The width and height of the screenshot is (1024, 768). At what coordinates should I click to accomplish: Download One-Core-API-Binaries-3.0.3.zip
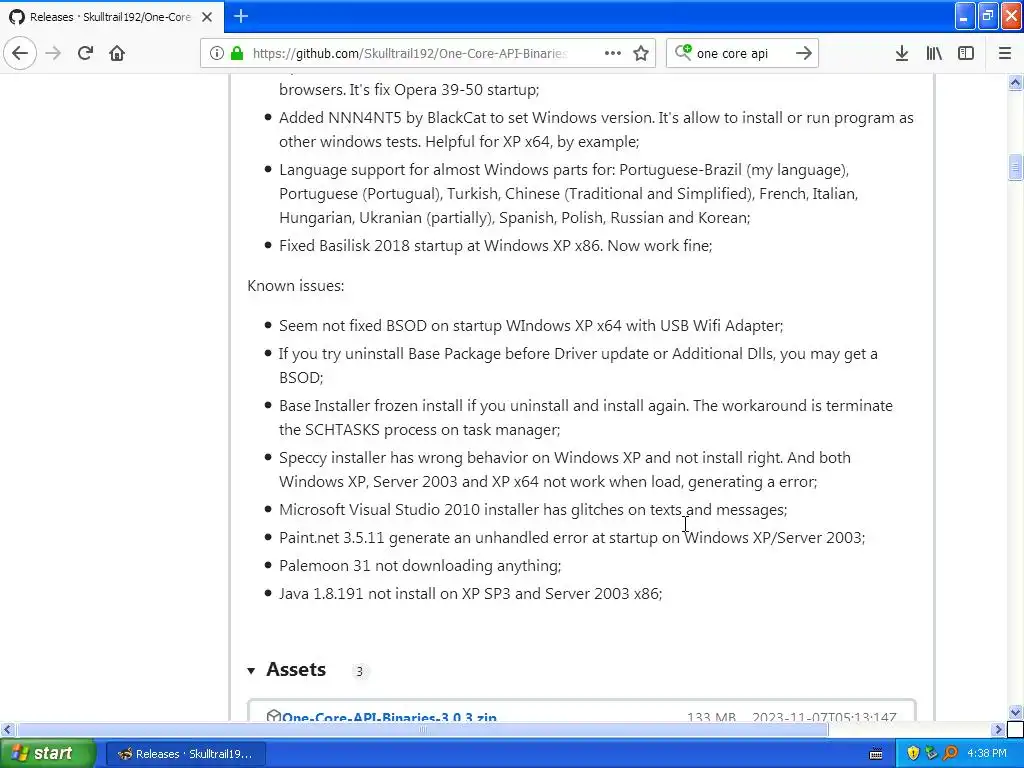(389, 716)
